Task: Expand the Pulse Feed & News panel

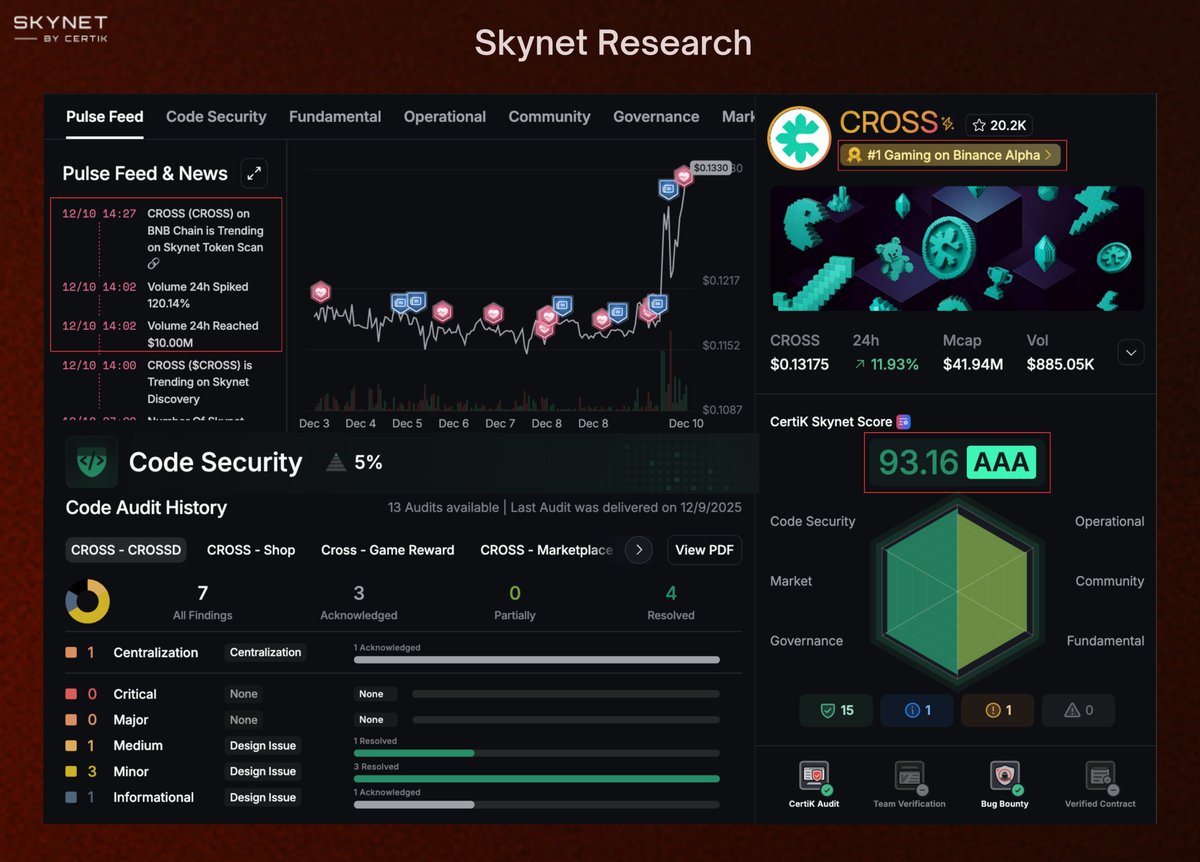Action: tap(254, 173)
